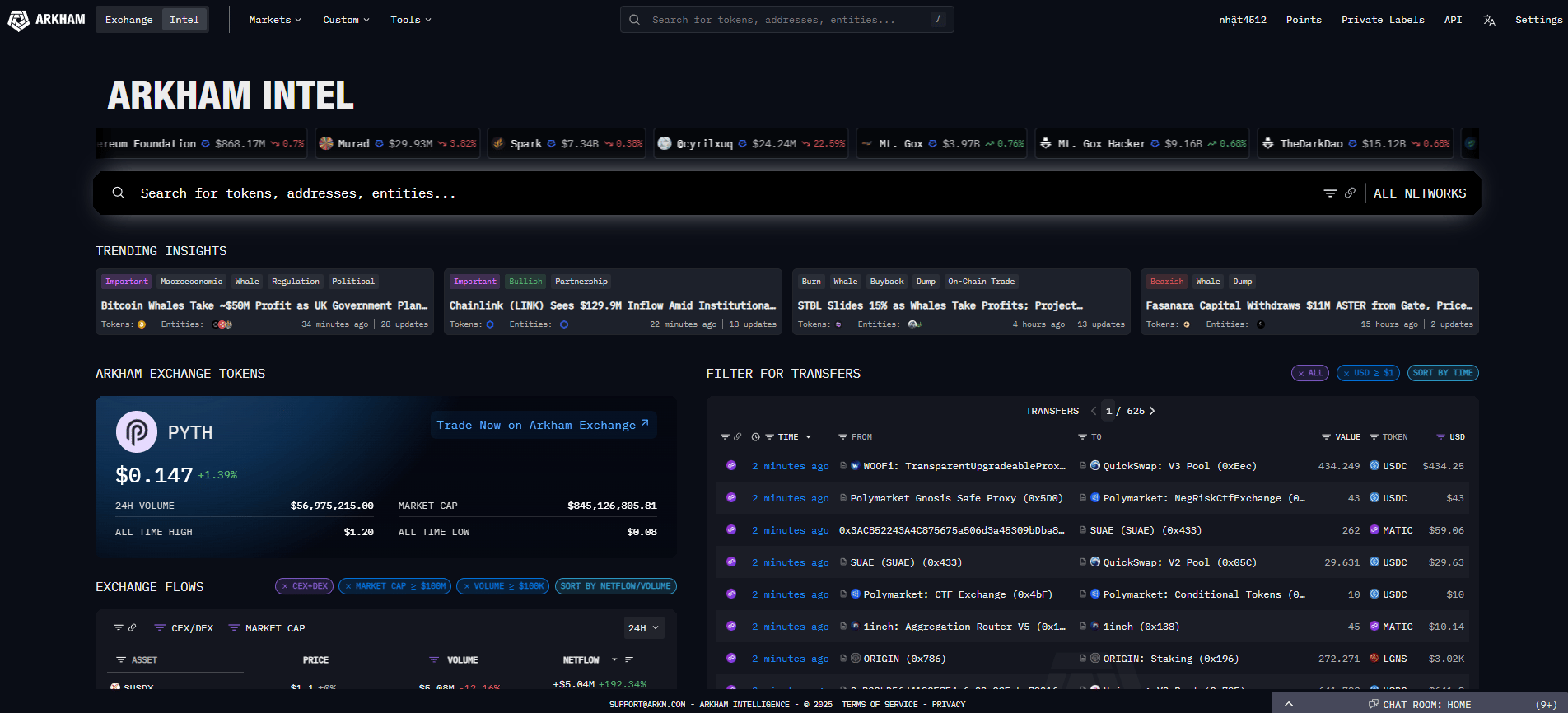The width and height of the screenshot is (1568, 713).
Task: Open the VALUE column filter icon
Action: click(x=1326, y=437)
